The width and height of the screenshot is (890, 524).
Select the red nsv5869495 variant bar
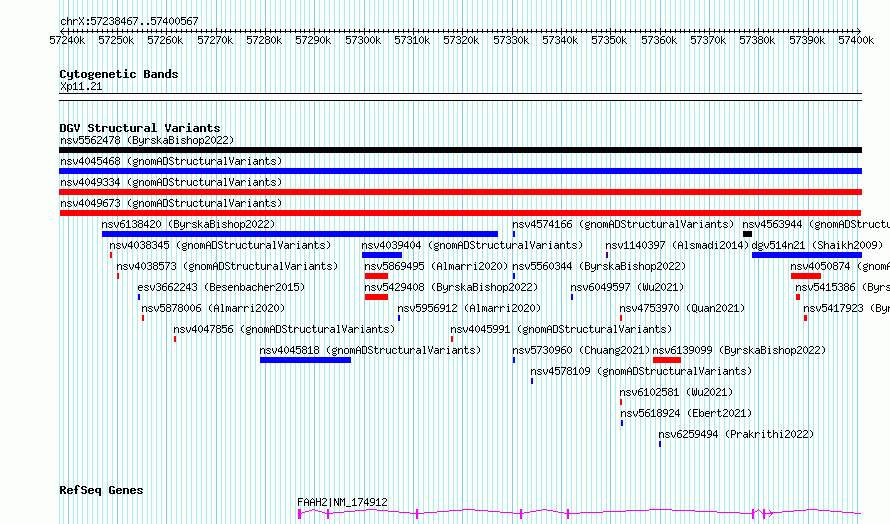[x=376, y=276]
